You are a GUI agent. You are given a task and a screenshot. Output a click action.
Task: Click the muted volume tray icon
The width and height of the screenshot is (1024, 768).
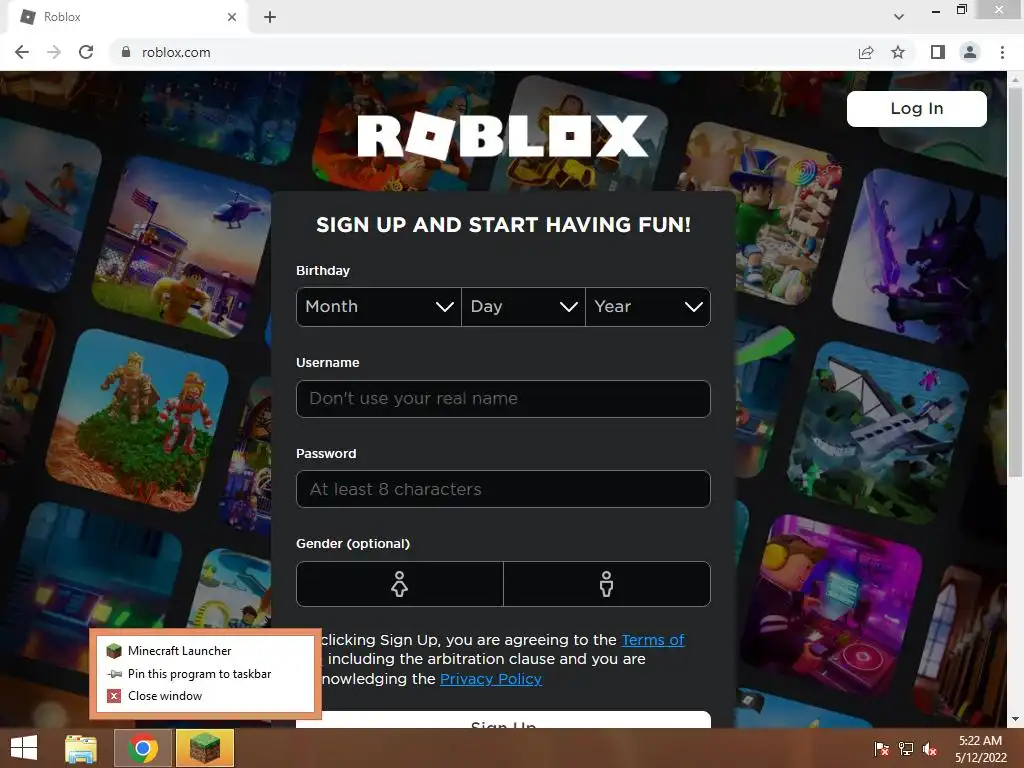point(930,749)
